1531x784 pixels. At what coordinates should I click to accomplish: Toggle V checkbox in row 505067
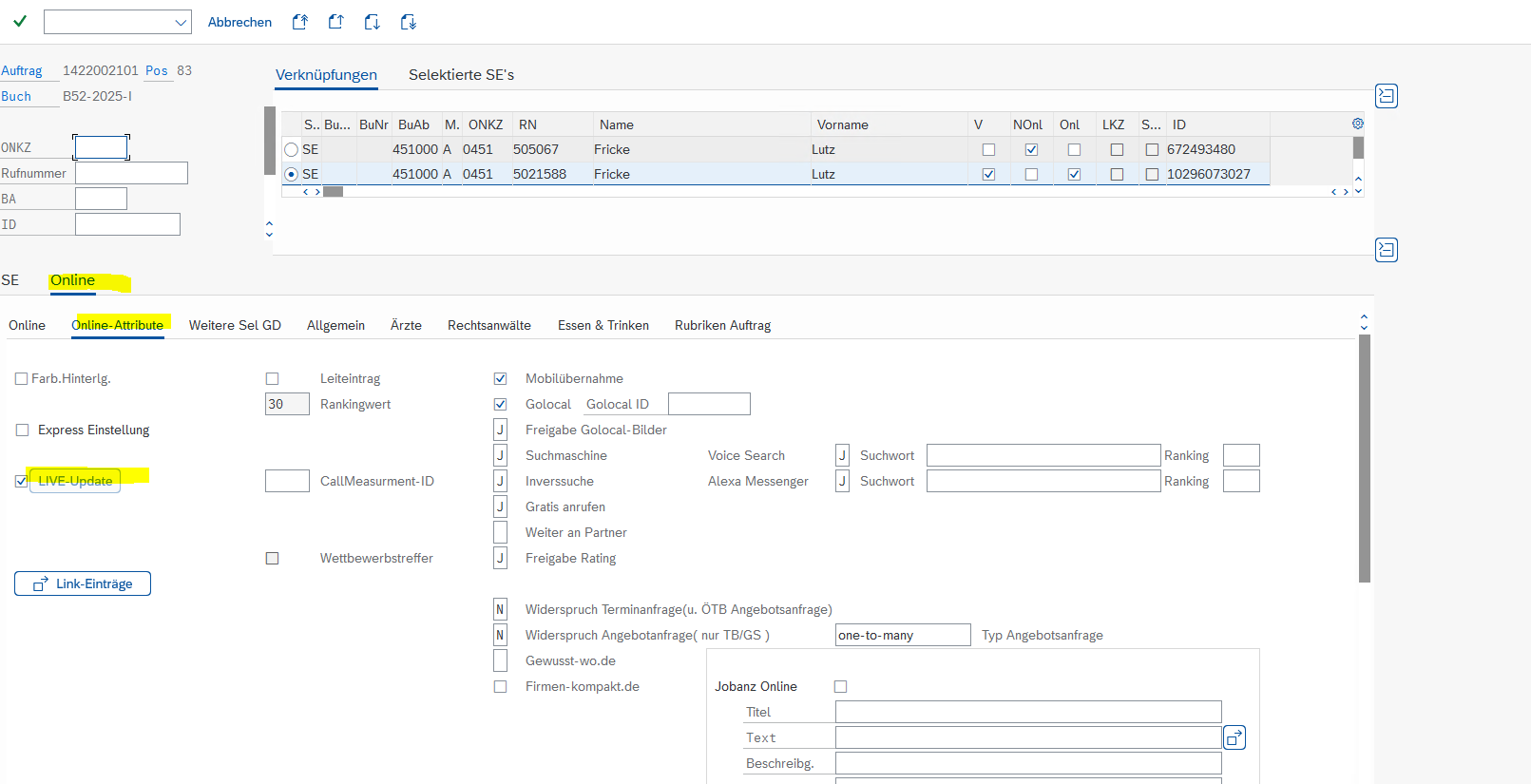(988, 149)
